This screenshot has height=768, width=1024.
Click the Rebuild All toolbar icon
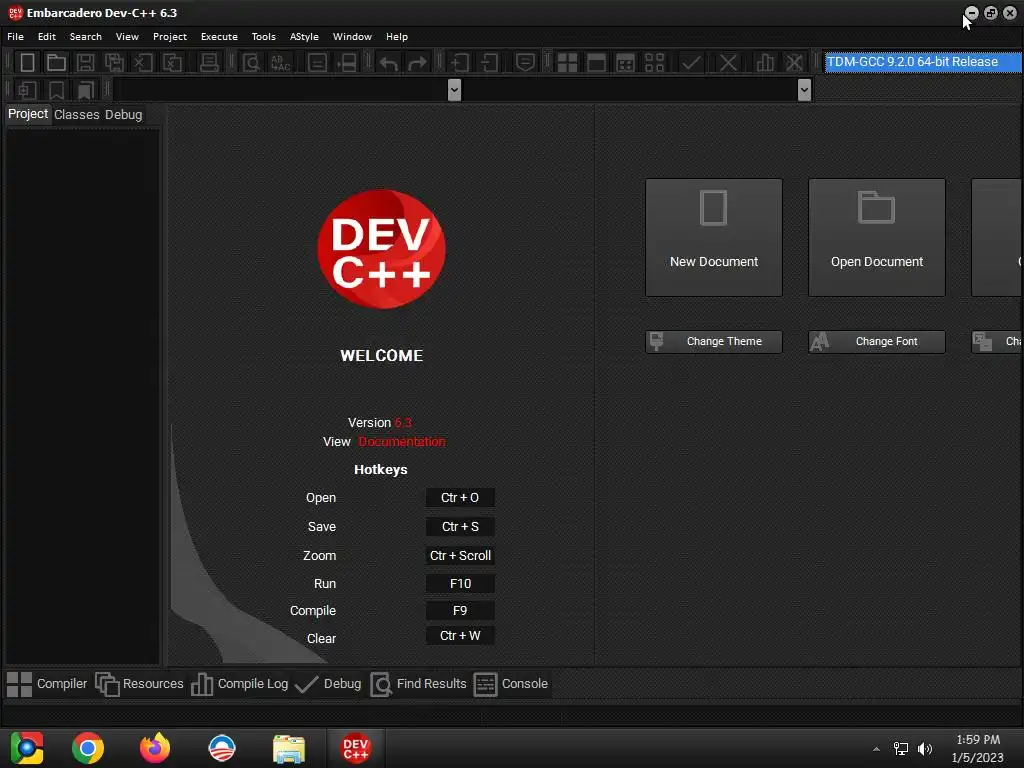click(x=654, y=63)
